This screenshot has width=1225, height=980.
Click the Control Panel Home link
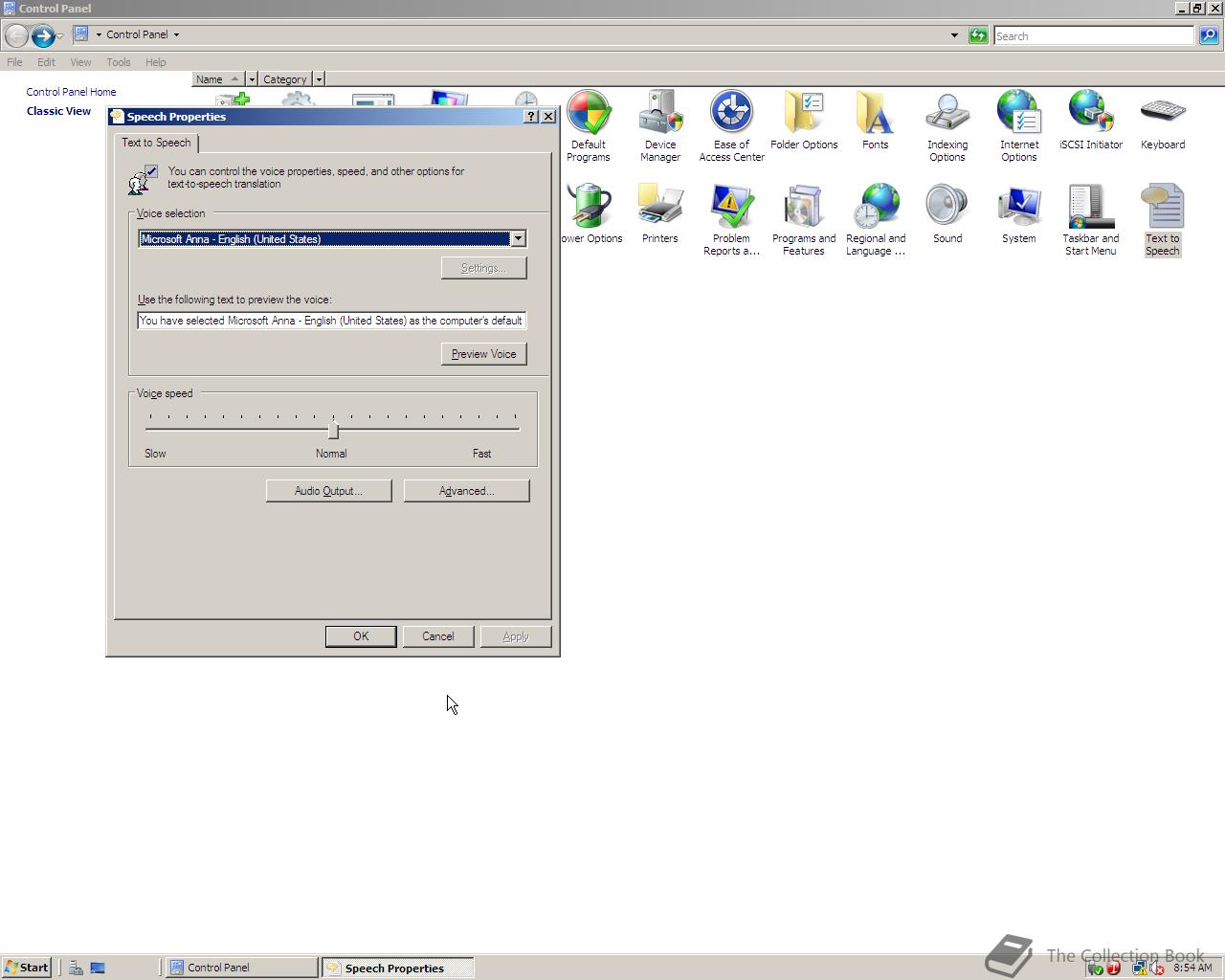coord(71,92)
